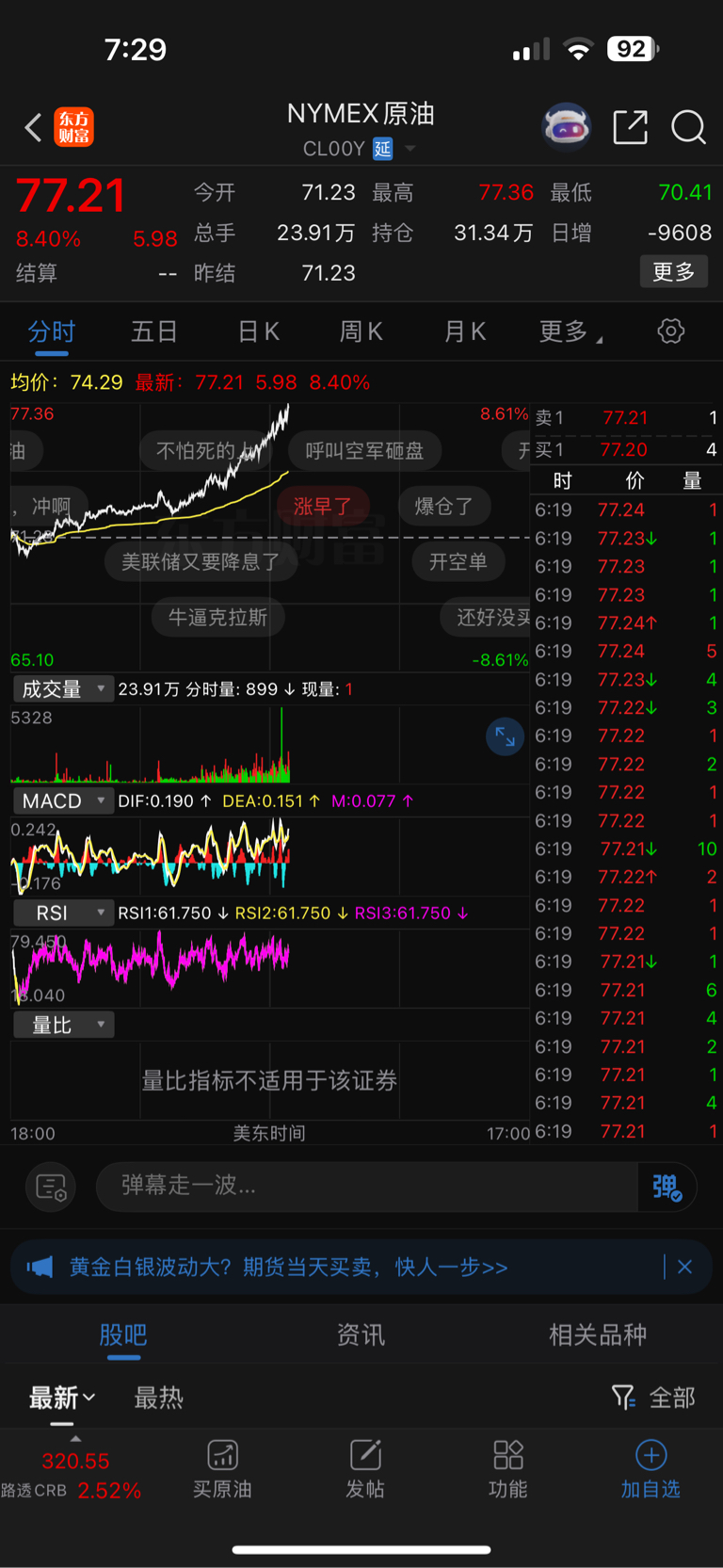The image size is (723, 1568).
Task: Open the 相关品种 tab
Action: click(598, 1335)
